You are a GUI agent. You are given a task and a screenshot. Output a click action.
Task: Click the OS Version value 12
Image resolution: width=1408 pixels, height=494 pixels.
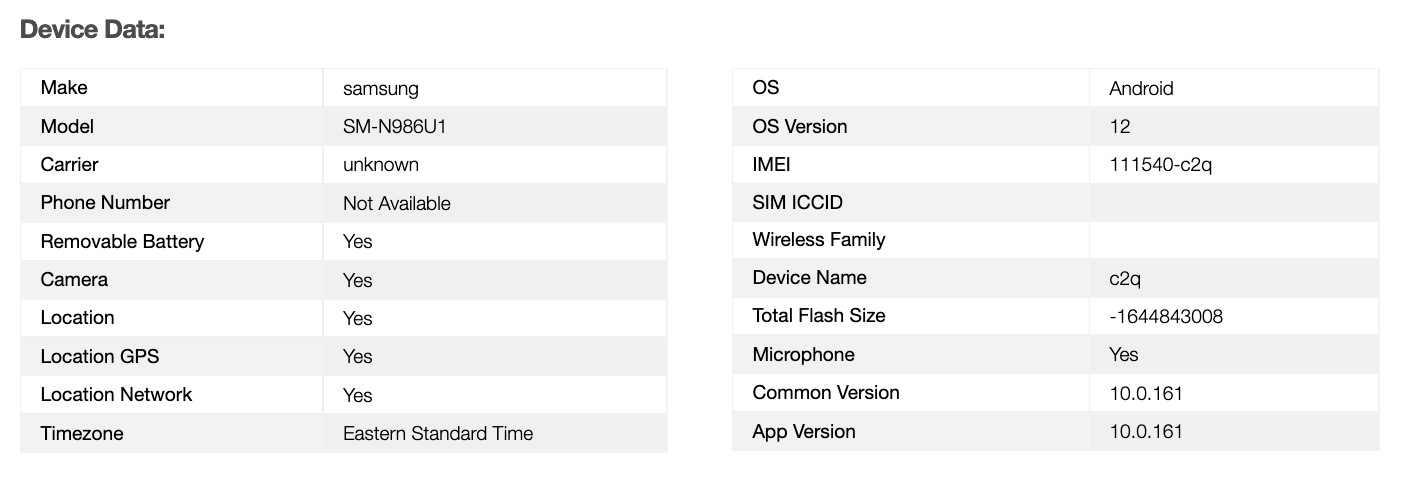click(x=1119, y=127)
